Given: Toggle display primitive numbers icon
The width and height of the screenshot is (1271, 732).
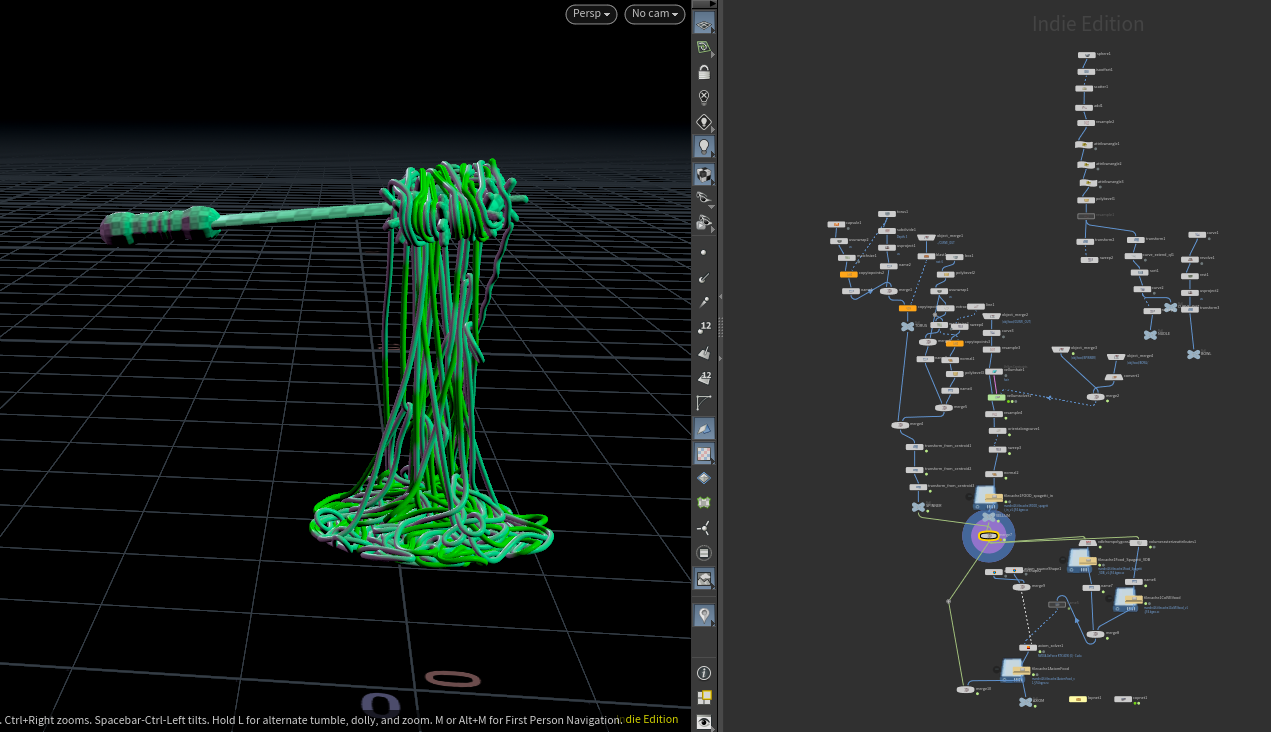Looking at the screenshot, I should point(704,378).
